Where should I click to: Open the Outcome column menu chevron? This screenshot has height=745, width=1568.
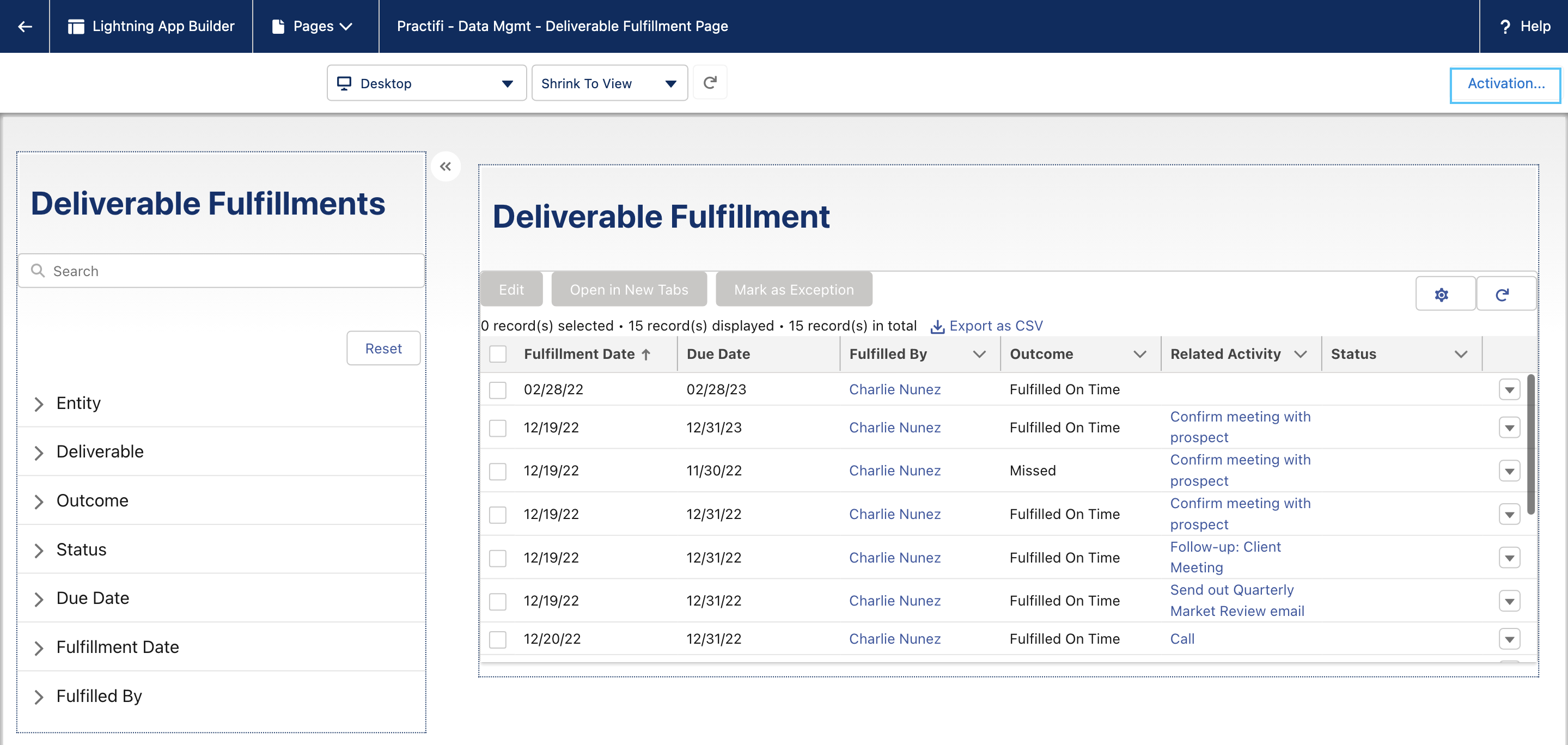1139,354
